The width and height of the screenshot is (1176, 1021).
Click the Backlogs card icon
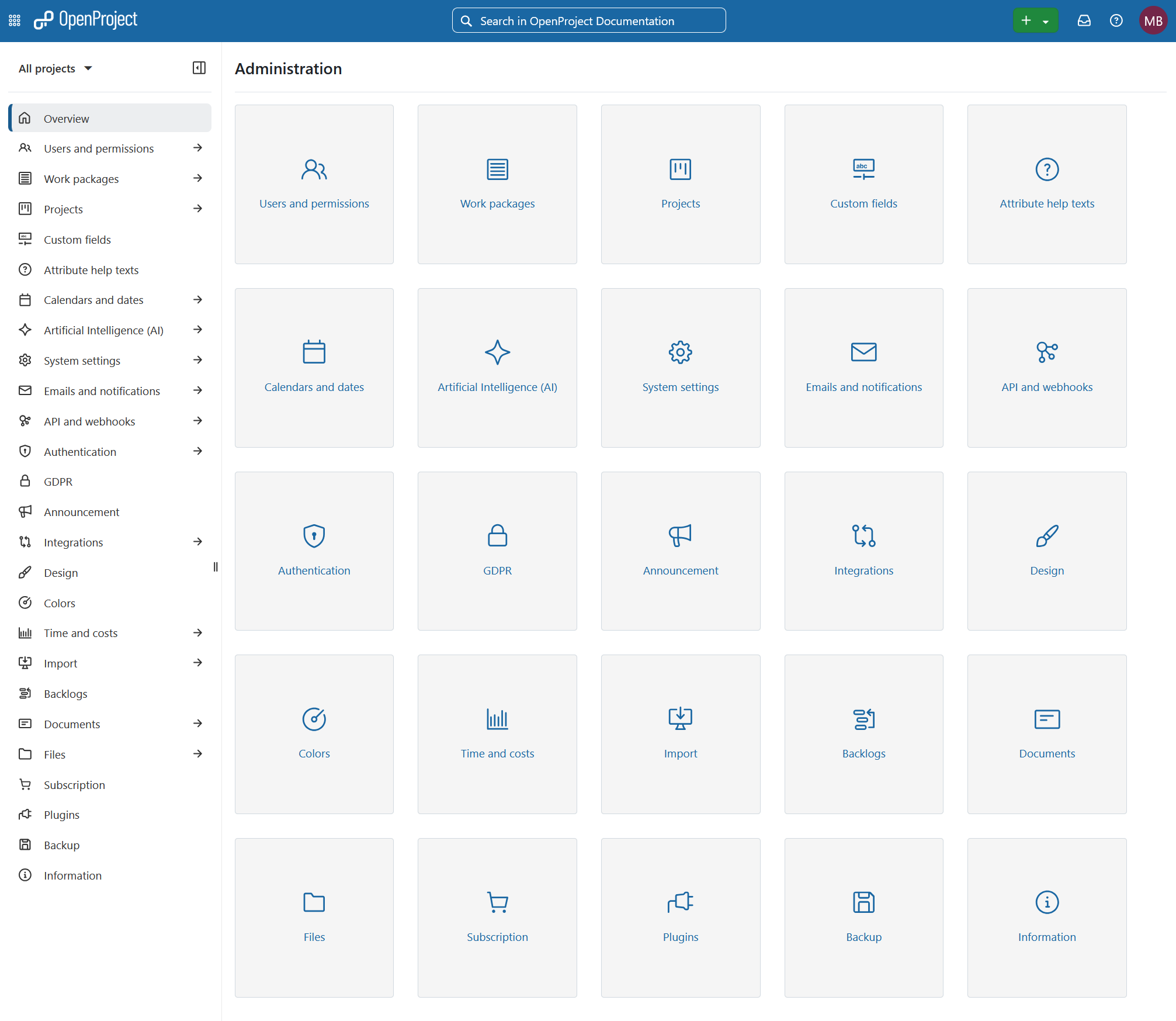(864, 719)
